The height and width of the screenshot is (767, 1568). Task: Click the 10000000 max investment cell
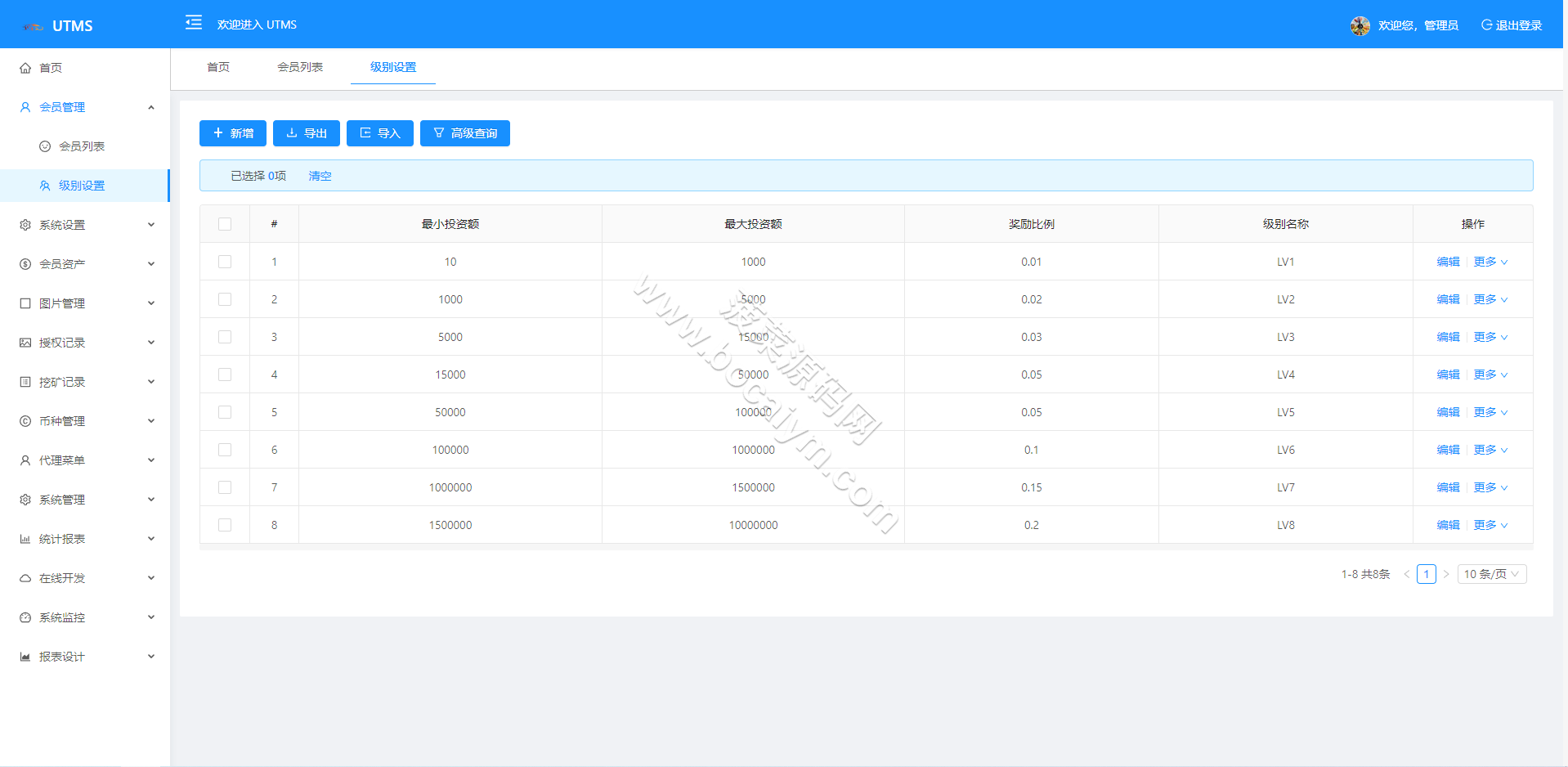753,525
